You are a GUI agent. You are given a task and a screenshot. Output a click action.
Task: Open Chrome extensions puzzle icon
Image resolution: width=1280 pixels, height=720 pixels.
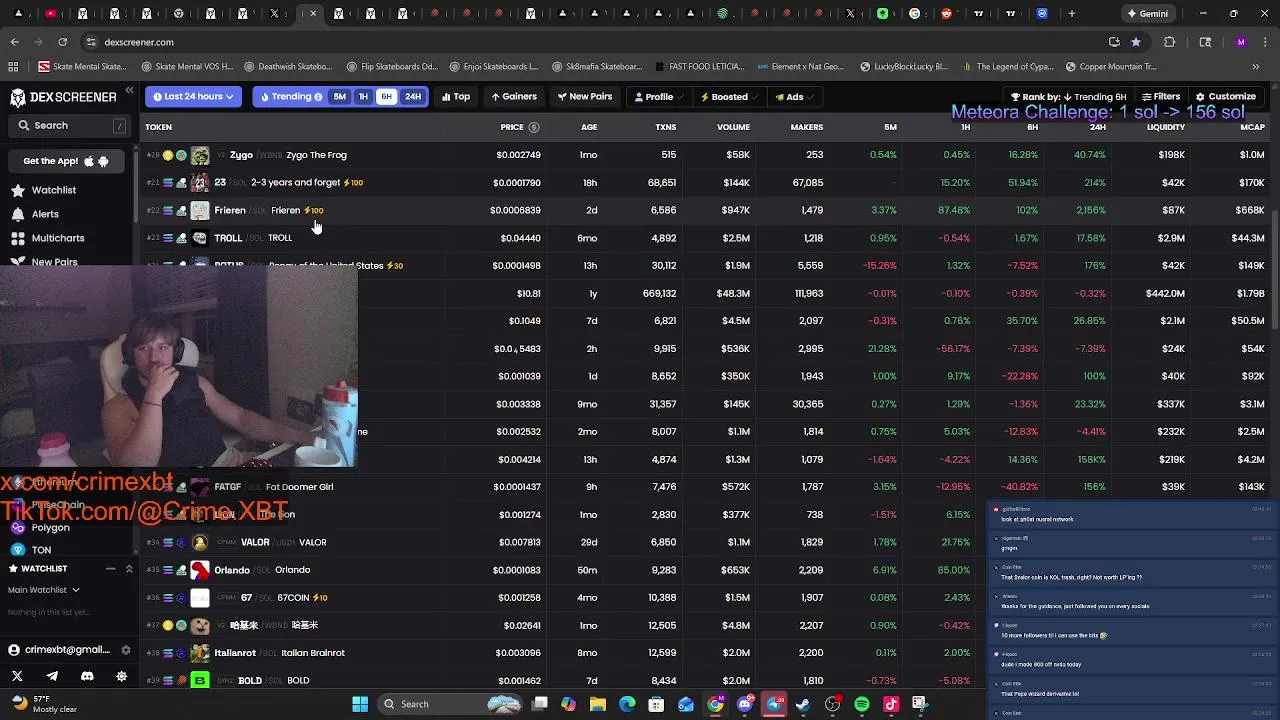tap(1169, 42)
